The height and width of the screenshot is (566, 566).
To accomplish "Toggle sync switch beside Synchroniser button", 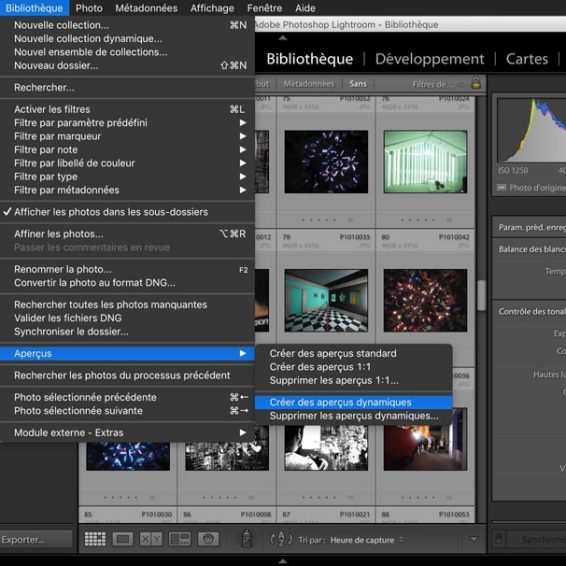I will point(499,539).
